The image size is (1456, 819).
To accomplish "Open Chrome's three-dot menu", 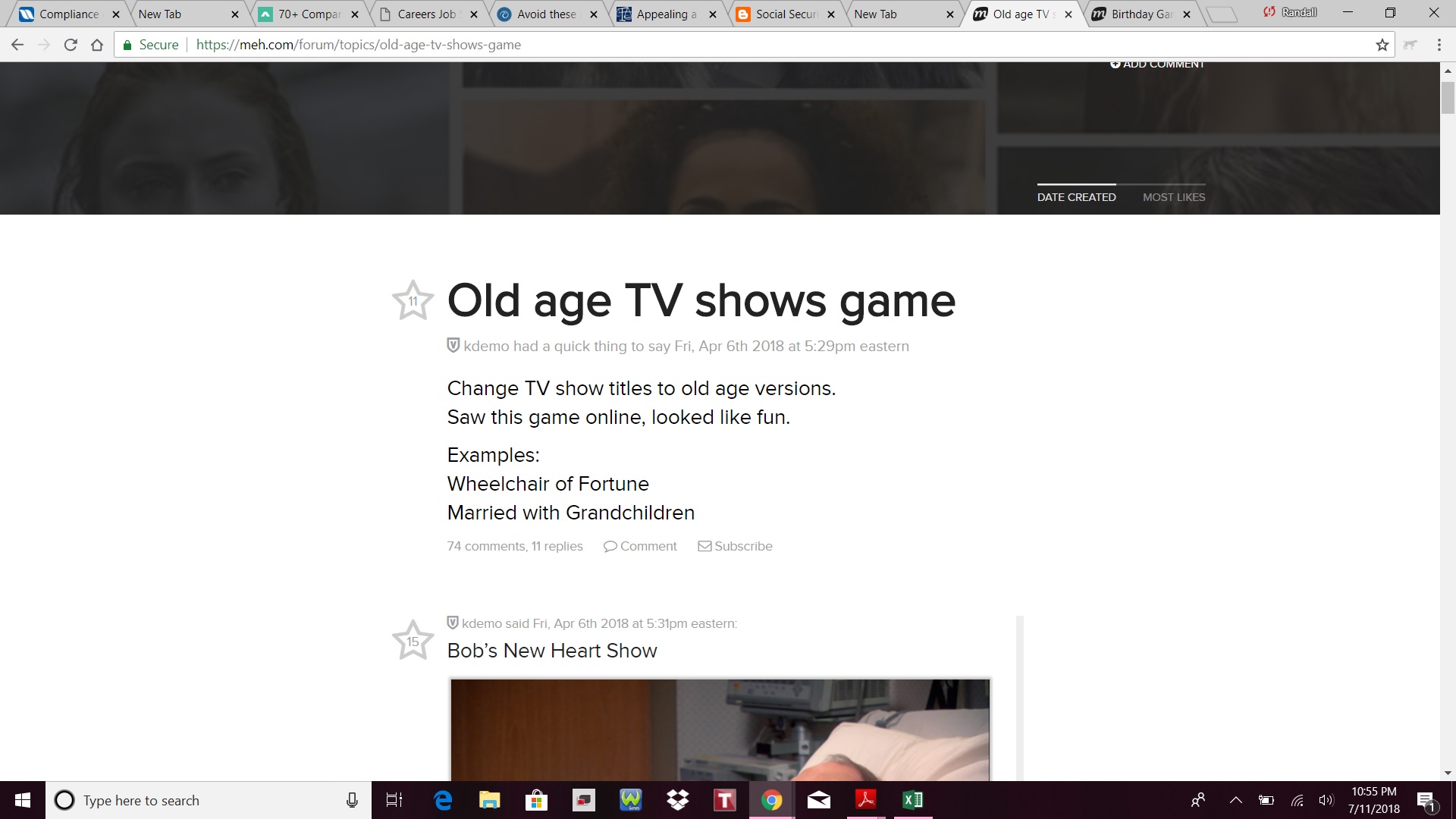I will coord(1439,45).
